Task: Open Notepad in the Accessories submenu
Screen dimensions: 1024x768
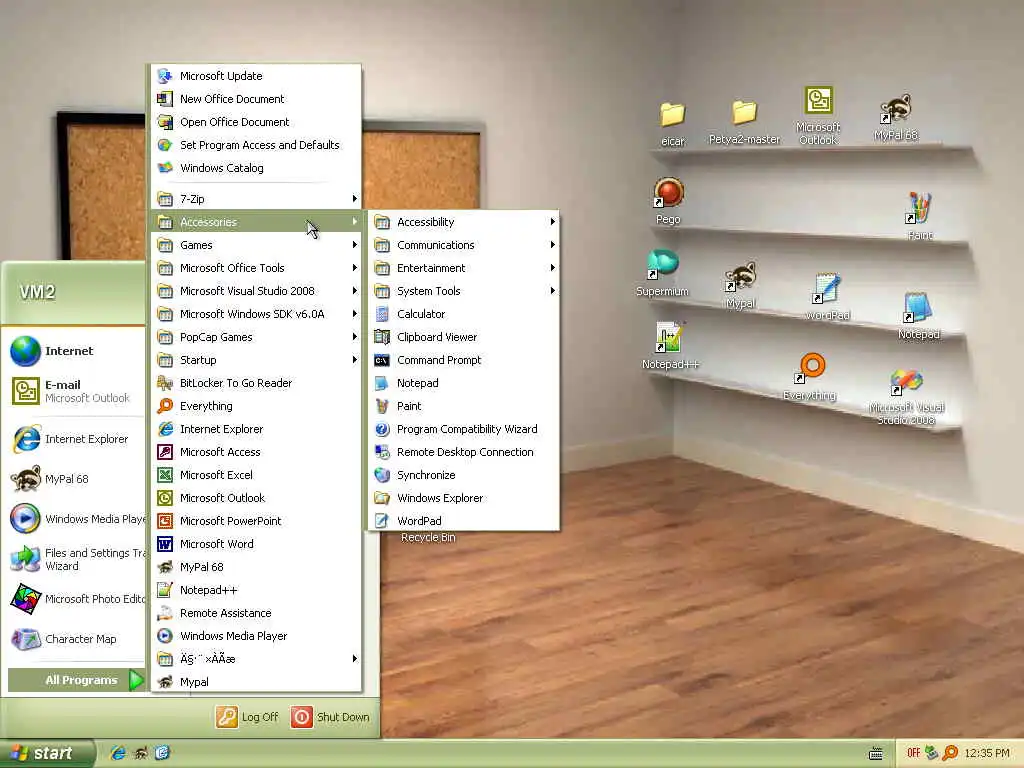Action: (x=464, y=383)
